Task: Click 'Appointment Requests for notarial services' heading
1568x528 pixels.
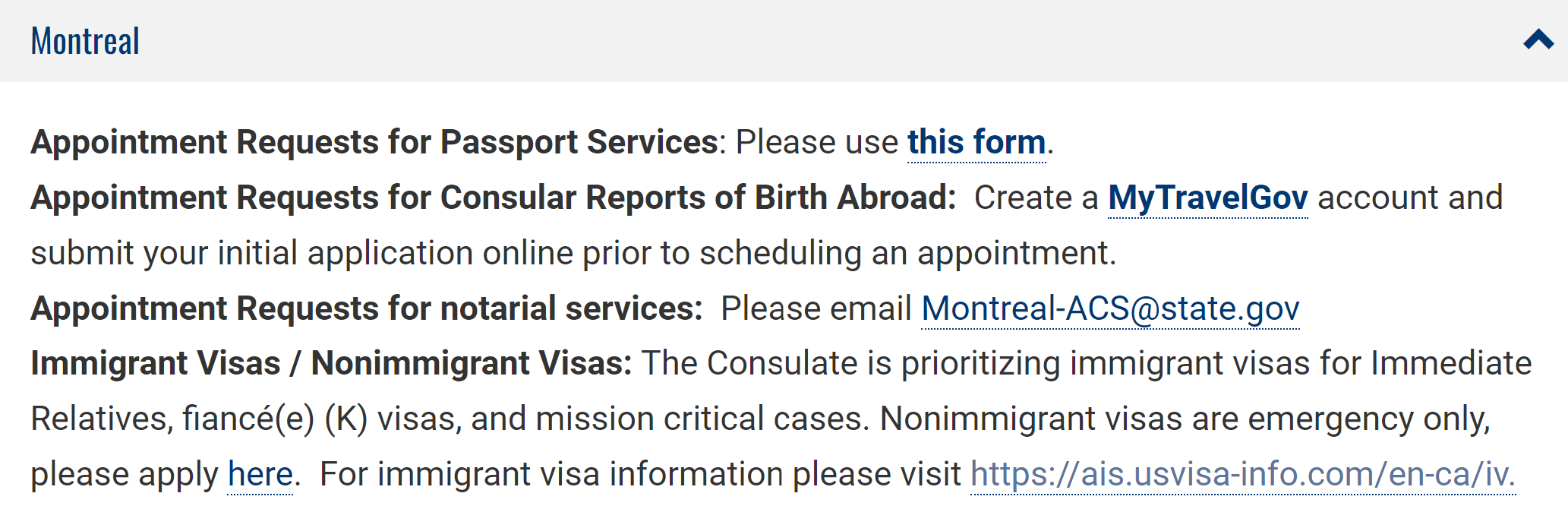Action: tap(366, 308)
